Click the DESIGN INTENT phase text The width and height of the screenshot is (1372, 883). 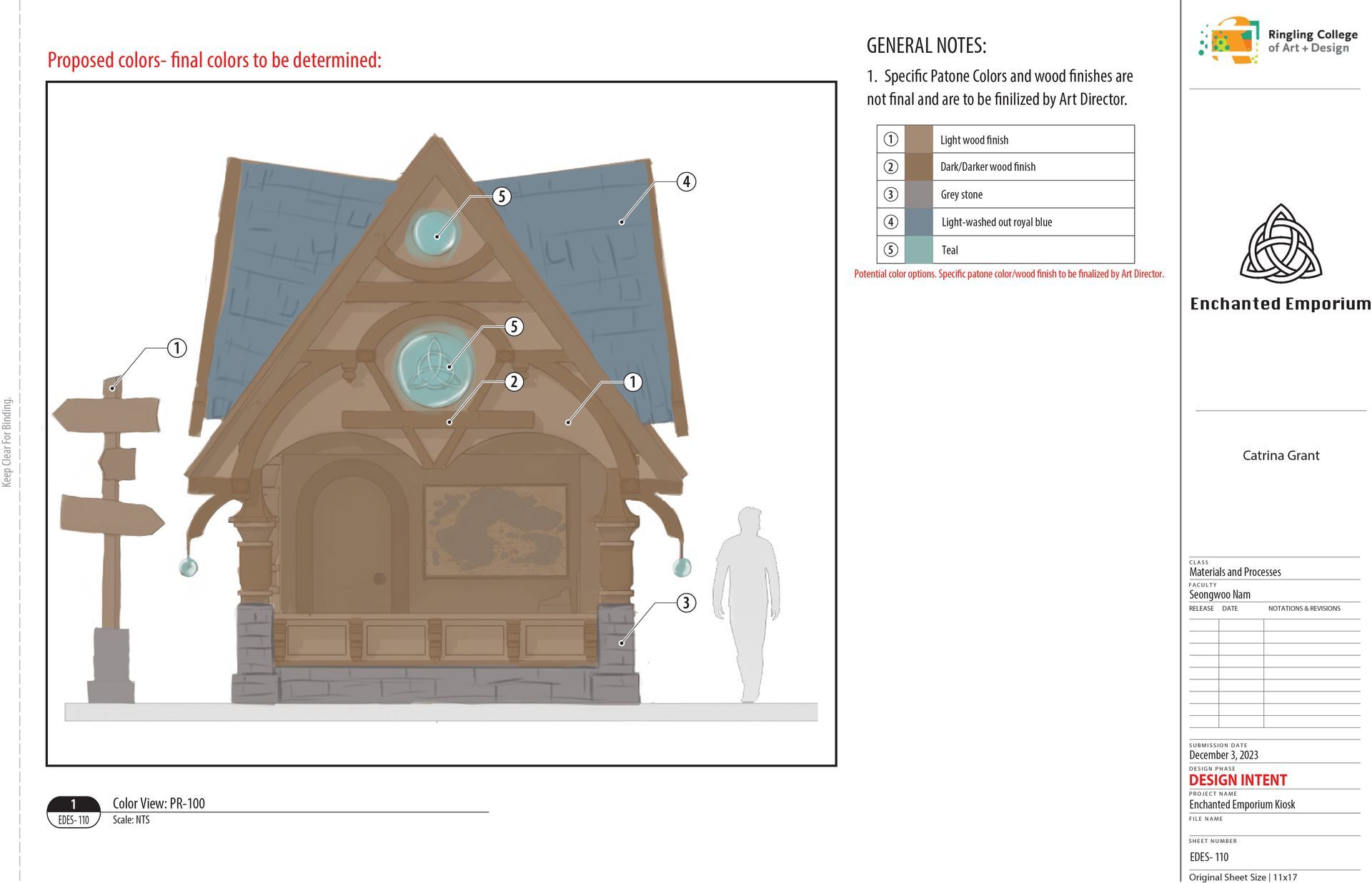point(1238,780)
